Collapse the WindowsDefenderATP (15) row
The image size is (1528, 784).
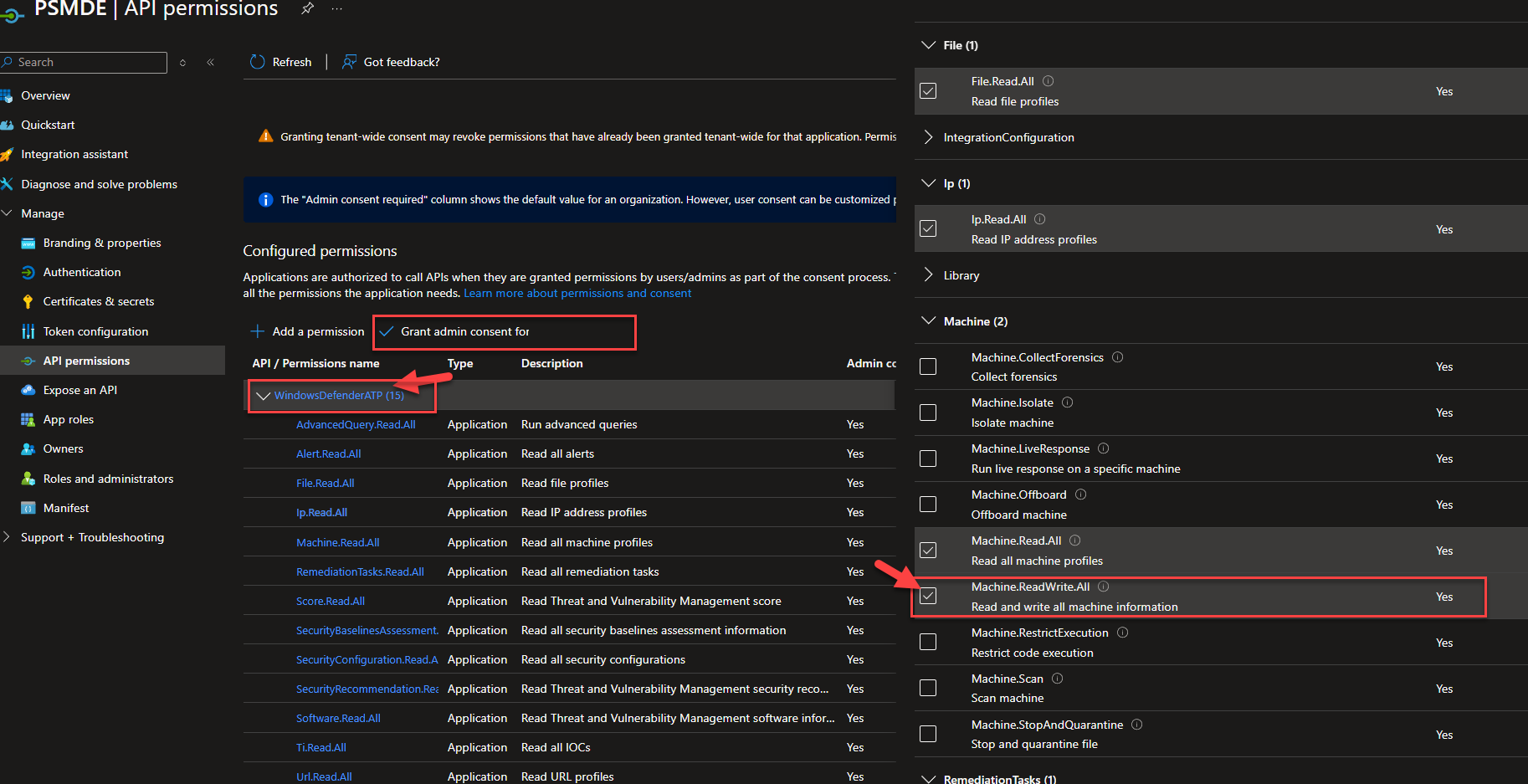[x=263, y=396]
